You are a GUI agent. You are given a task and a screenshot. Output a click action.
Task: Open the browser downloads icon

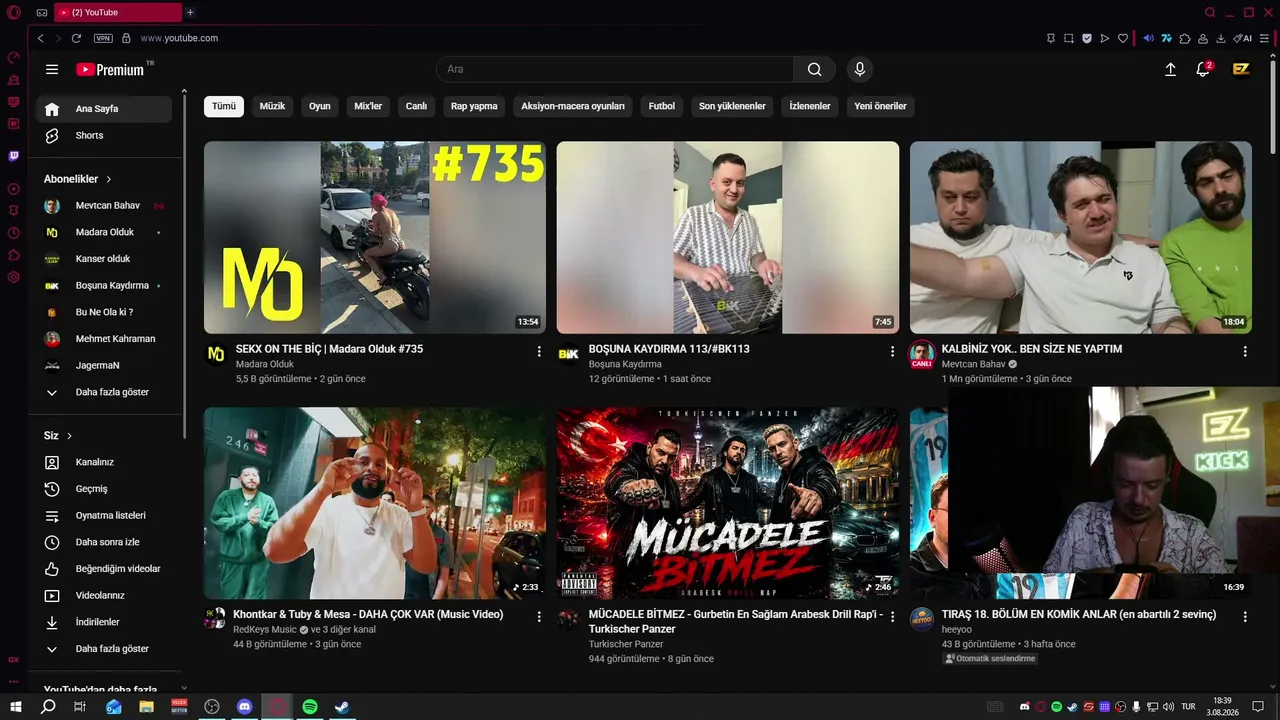[x=1221, y=38]
